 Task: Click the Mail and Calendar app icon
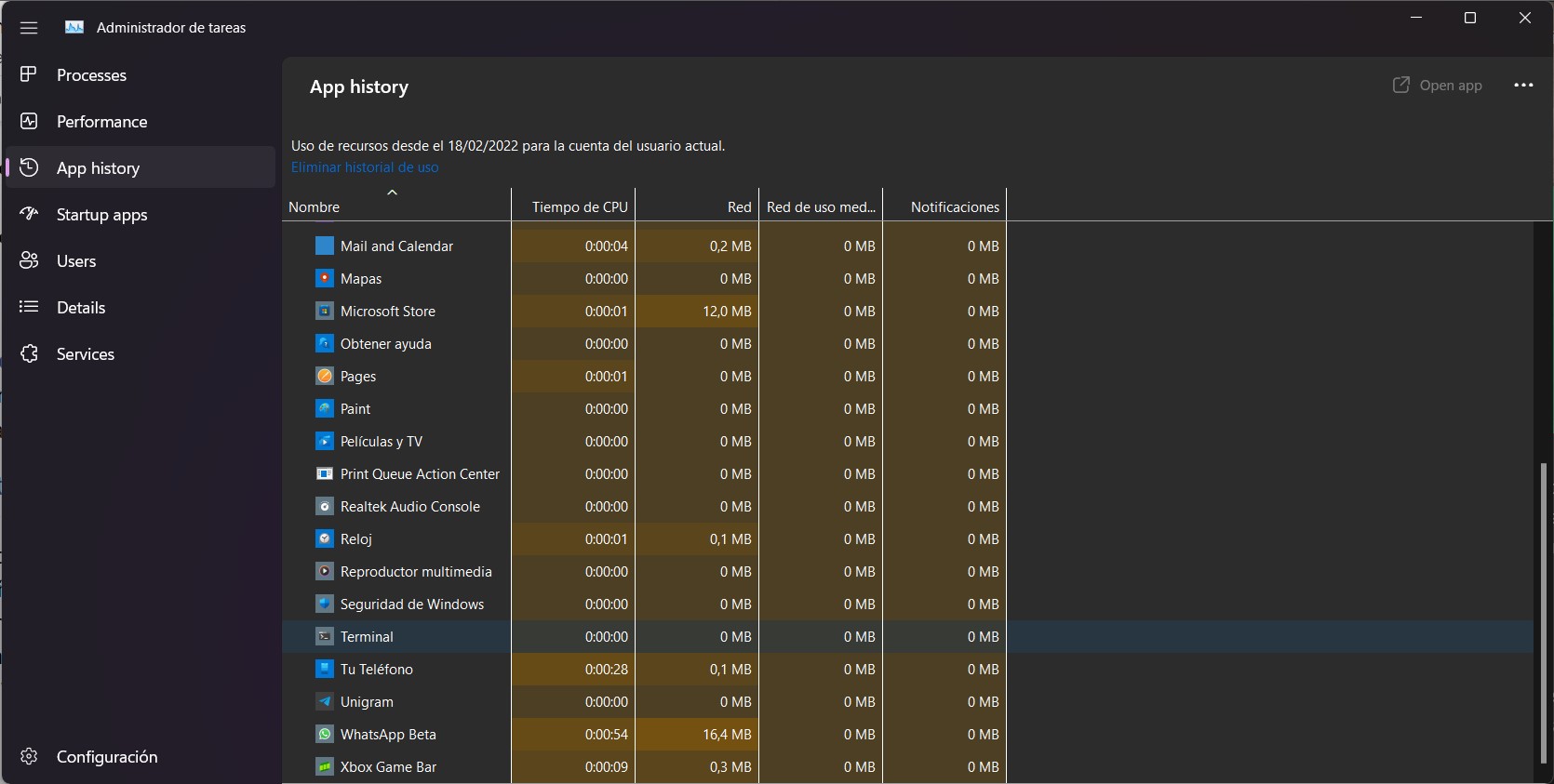pos(325,246)
